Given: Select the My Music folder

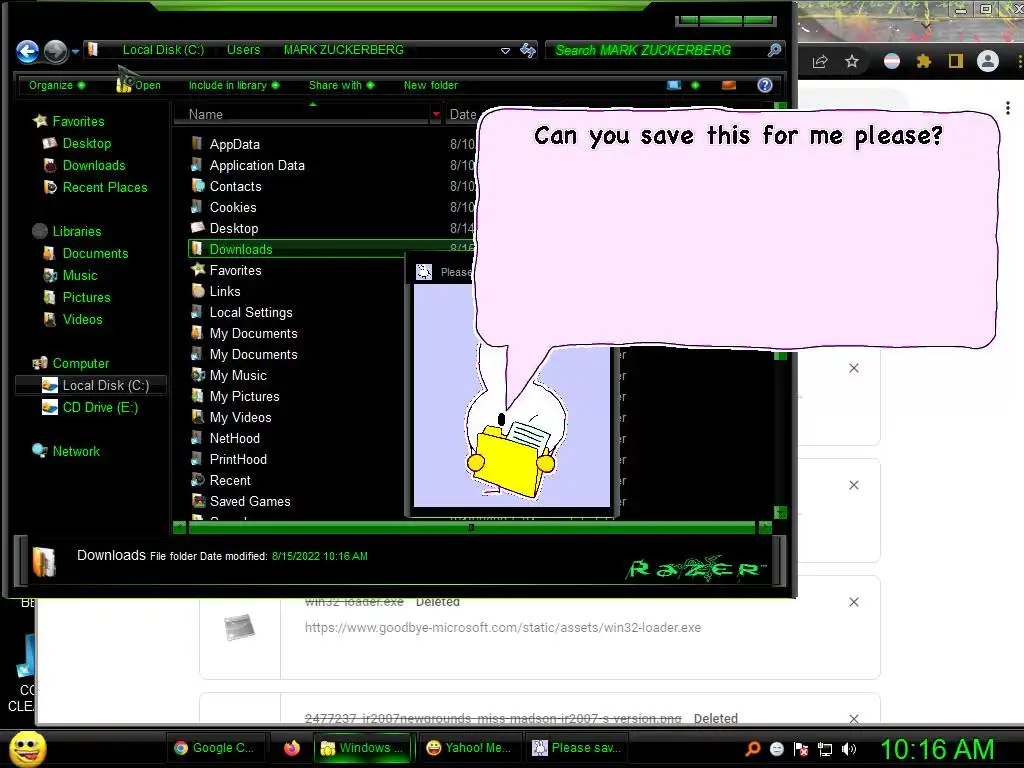Looking at the screenshot, I should click(238, 376).
